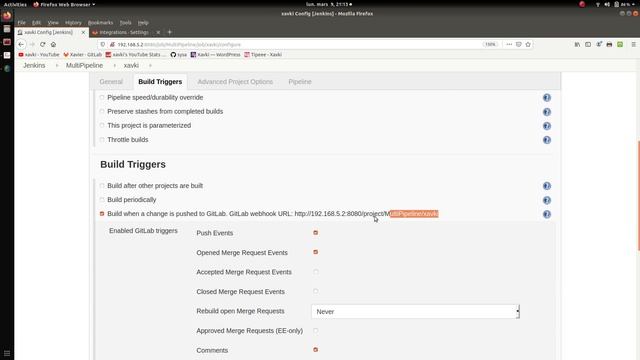Bookmark this page with the star icon

(x=528, y=44)
